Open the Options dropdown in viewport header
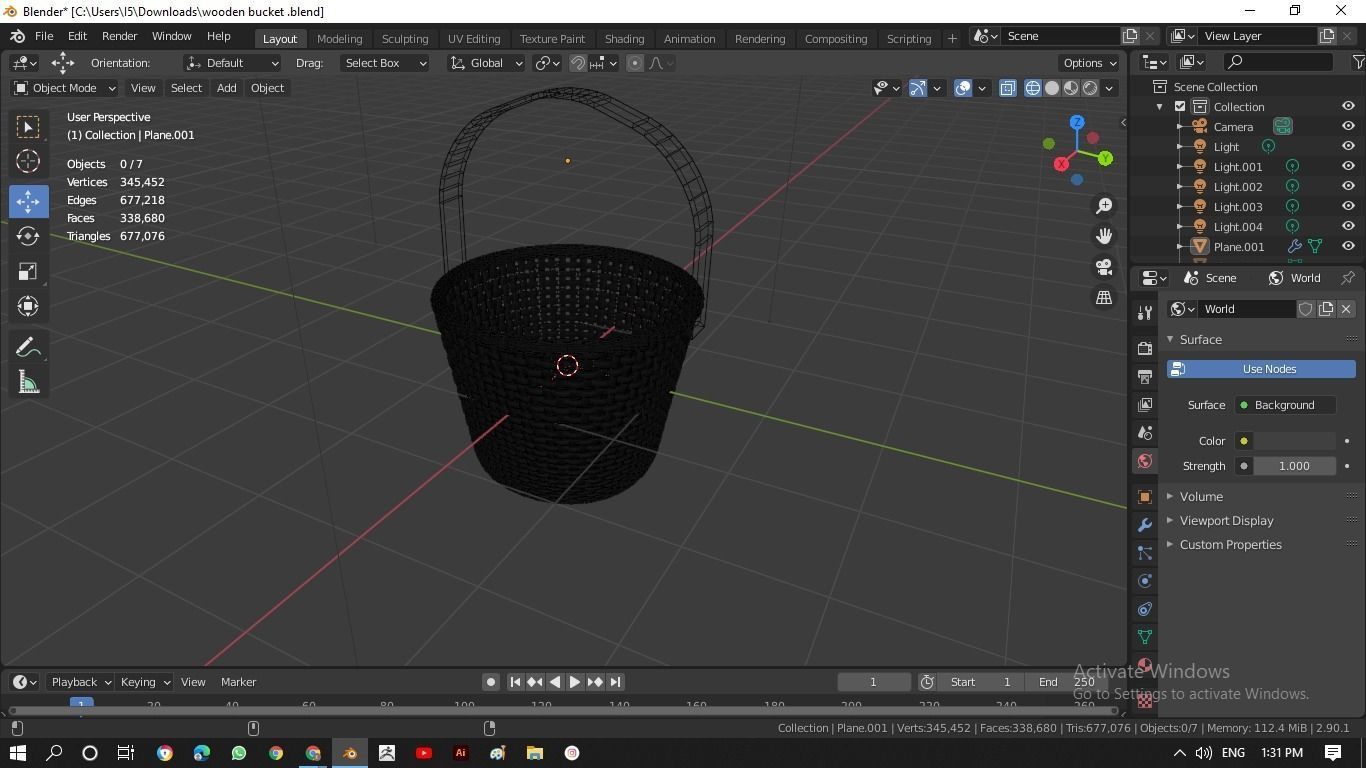Image resolution: width=1366 pixels, height=768 pixels. tap(1090, 63)
